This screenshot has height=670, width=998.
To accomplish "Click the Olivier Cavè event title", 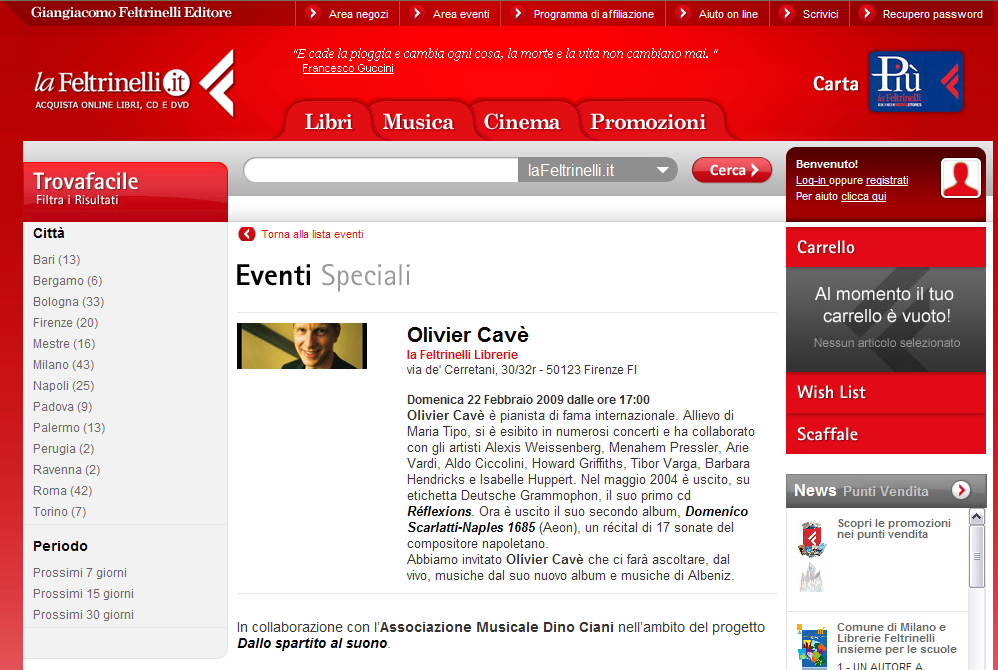I will click(468, 335).
